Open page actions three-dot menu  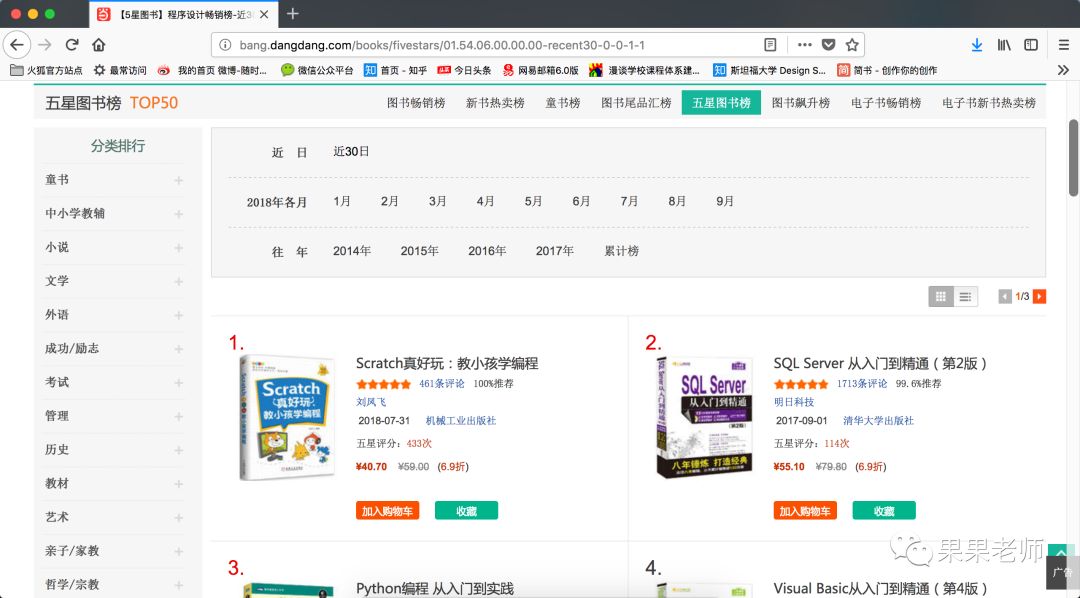point(804,45)
